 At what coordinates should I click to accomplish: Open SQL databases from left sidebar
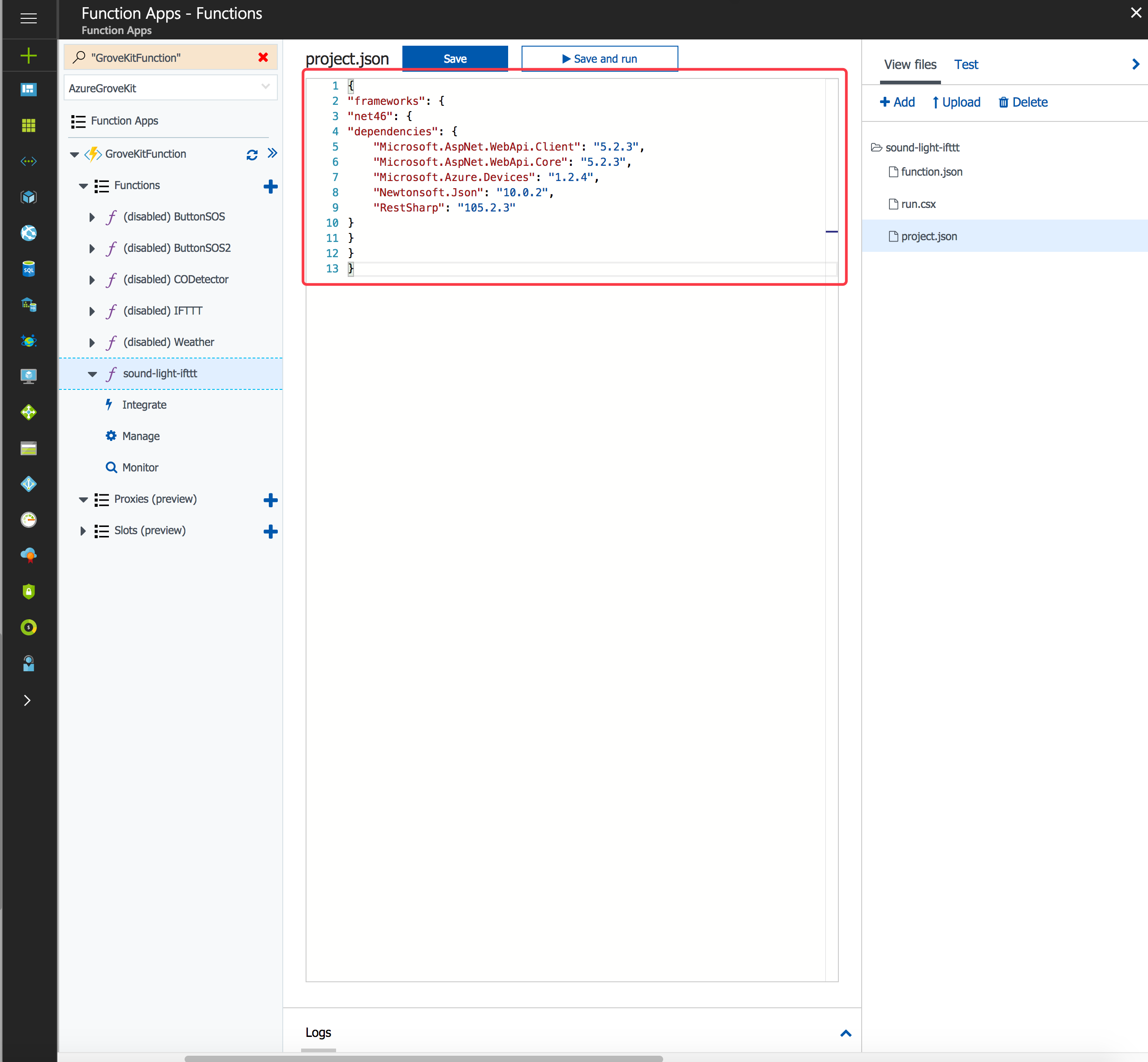[28, 269]
